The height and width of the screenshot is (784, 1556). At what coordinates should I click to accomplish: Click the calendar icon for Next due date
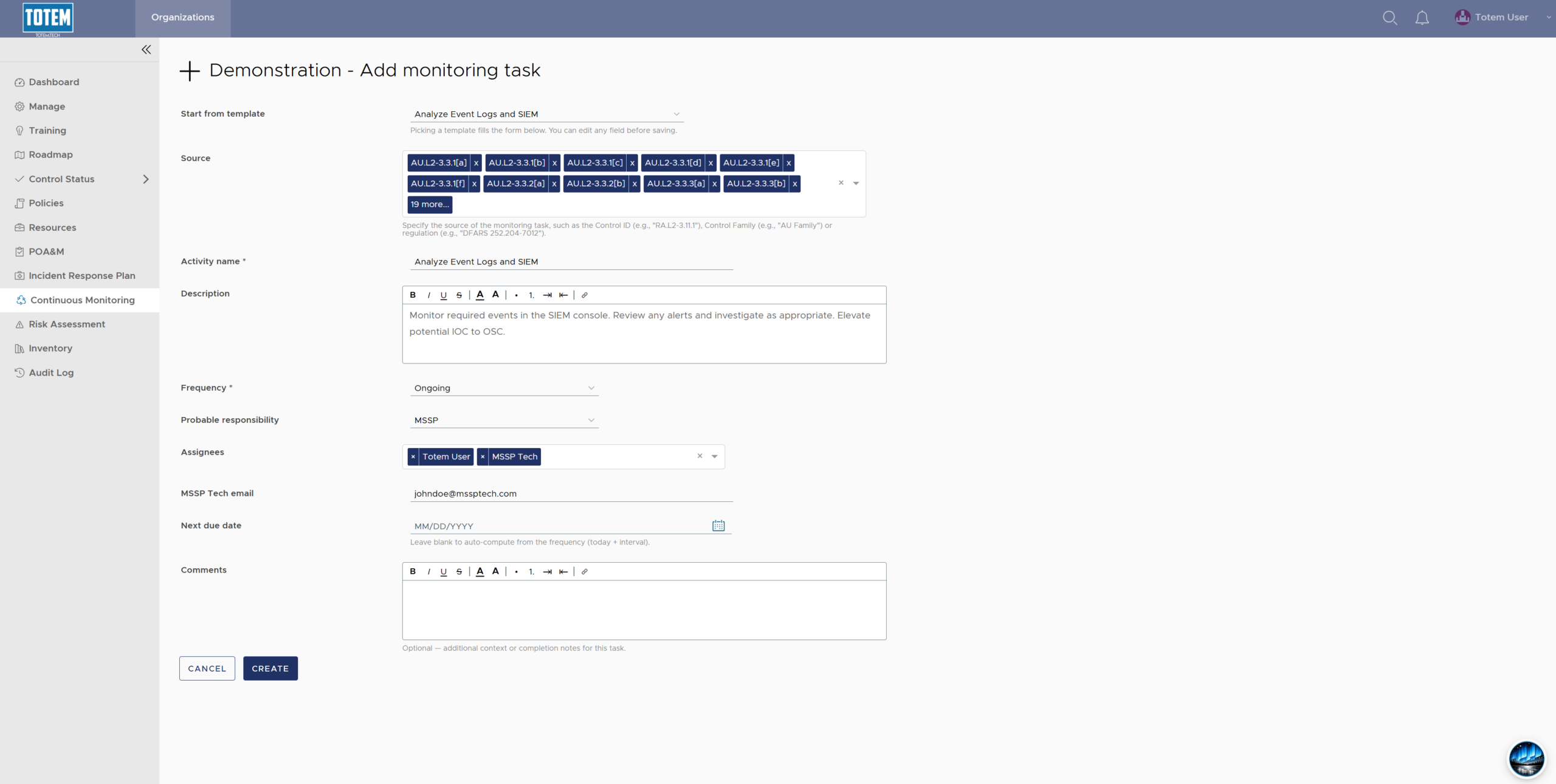tap(718, 526)
